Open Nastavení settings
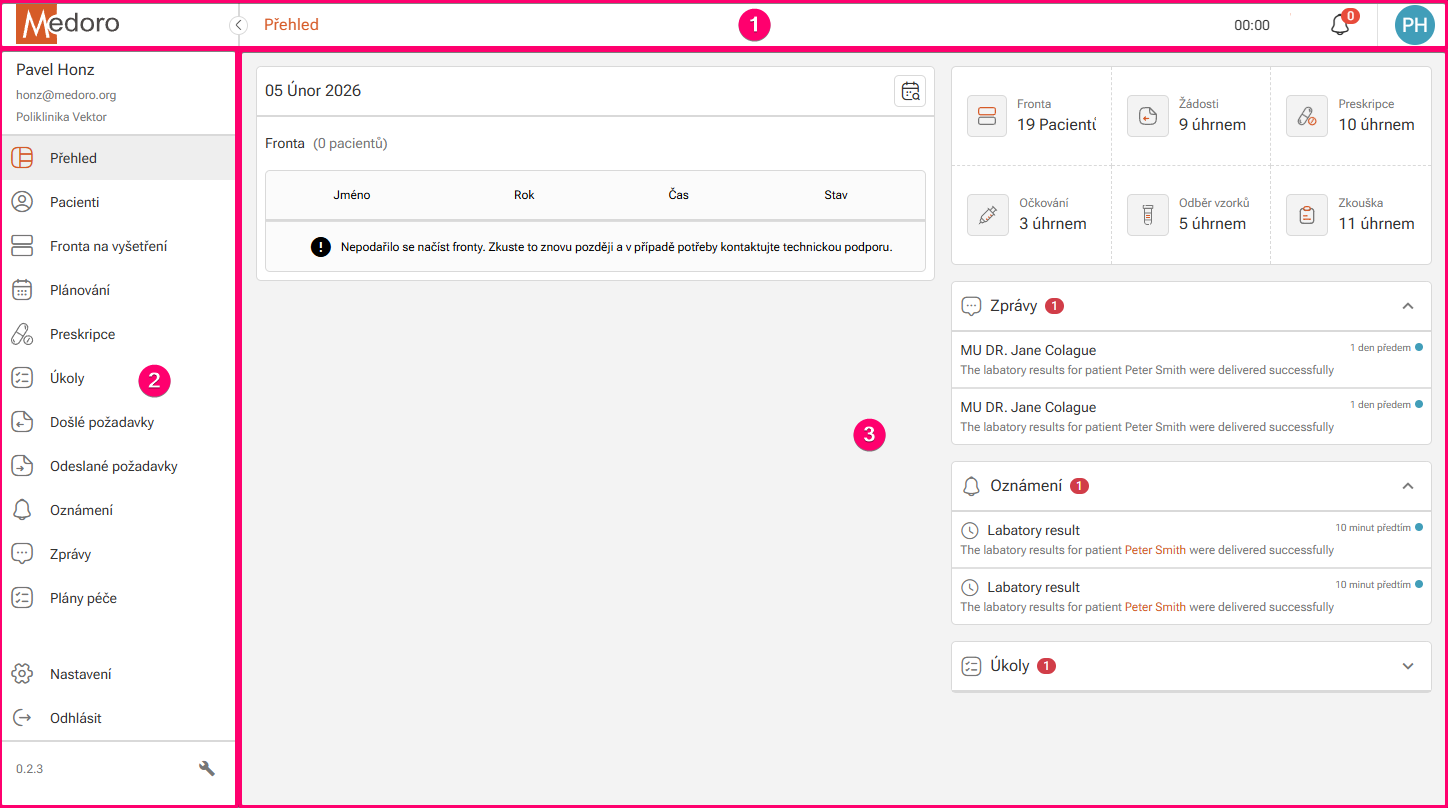This screenshot has height=808, width=1448. tap(80, 673)
